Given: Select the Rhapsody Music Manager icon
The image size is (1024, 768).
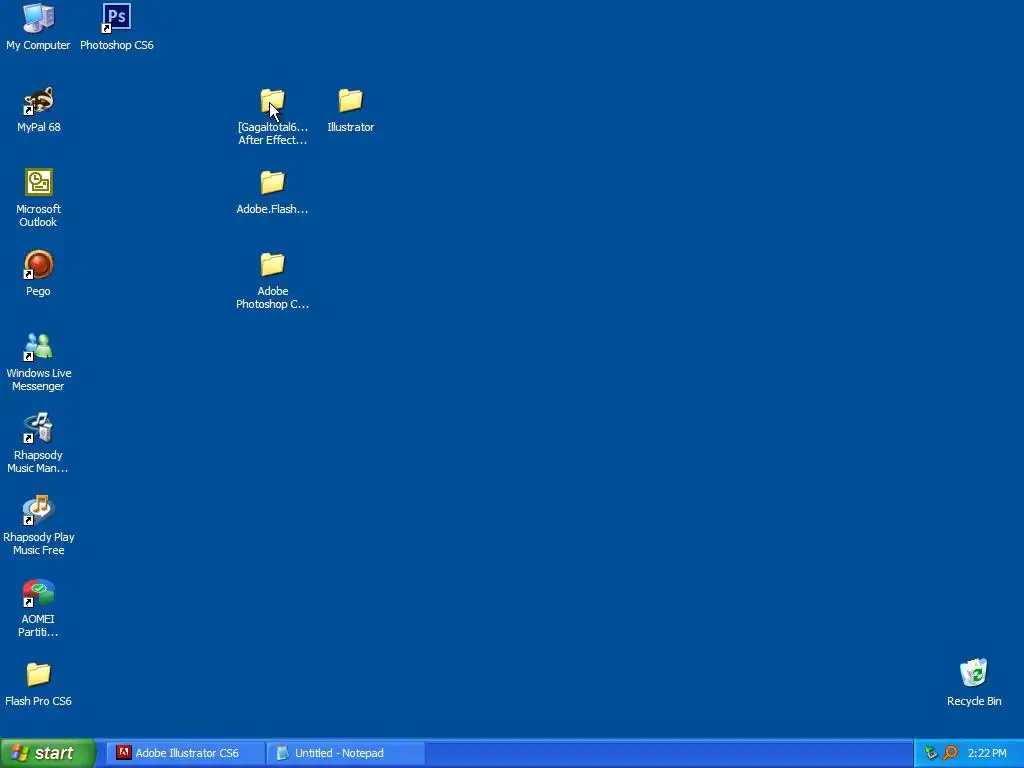Looking at the screenshot, I should click(x=39, y=428).
